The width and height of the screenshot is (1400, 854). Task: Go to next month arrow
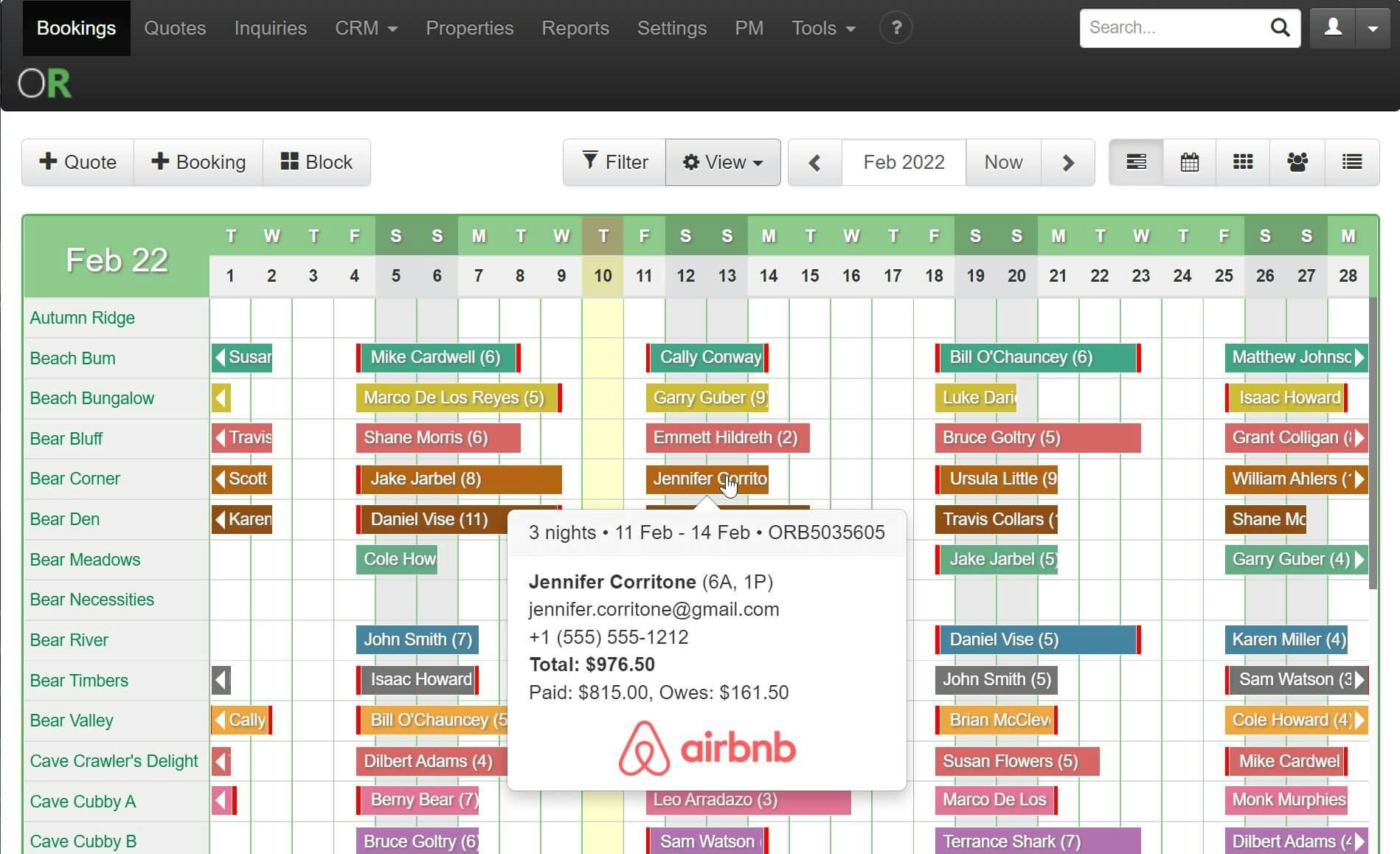tap(1067, 162)
